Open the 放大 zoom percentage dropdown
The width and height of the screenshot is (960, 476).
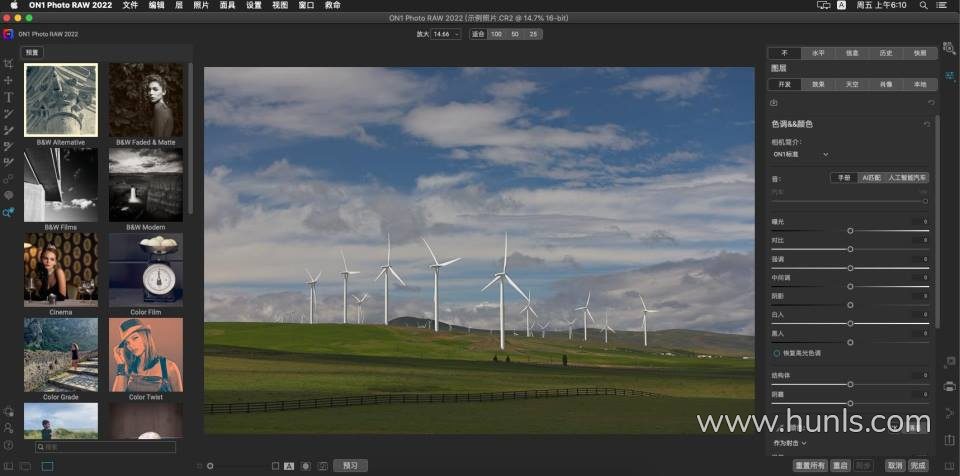[x=446, y=34]
